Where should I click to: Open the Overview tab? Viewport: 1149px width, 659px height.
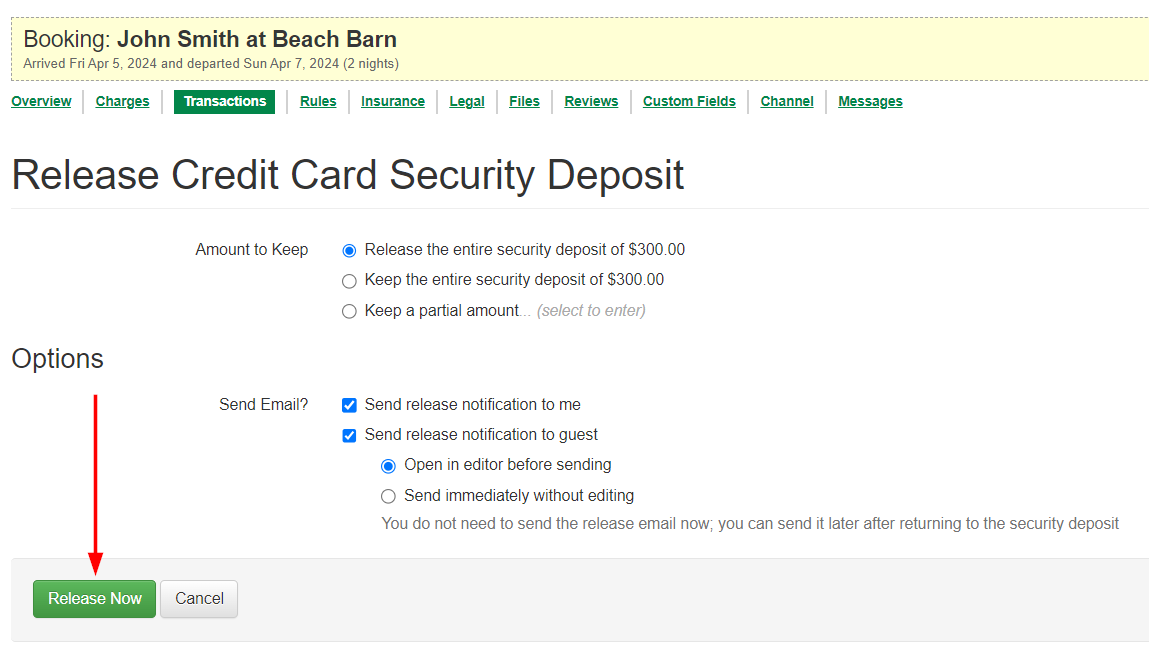coord(41,101)
